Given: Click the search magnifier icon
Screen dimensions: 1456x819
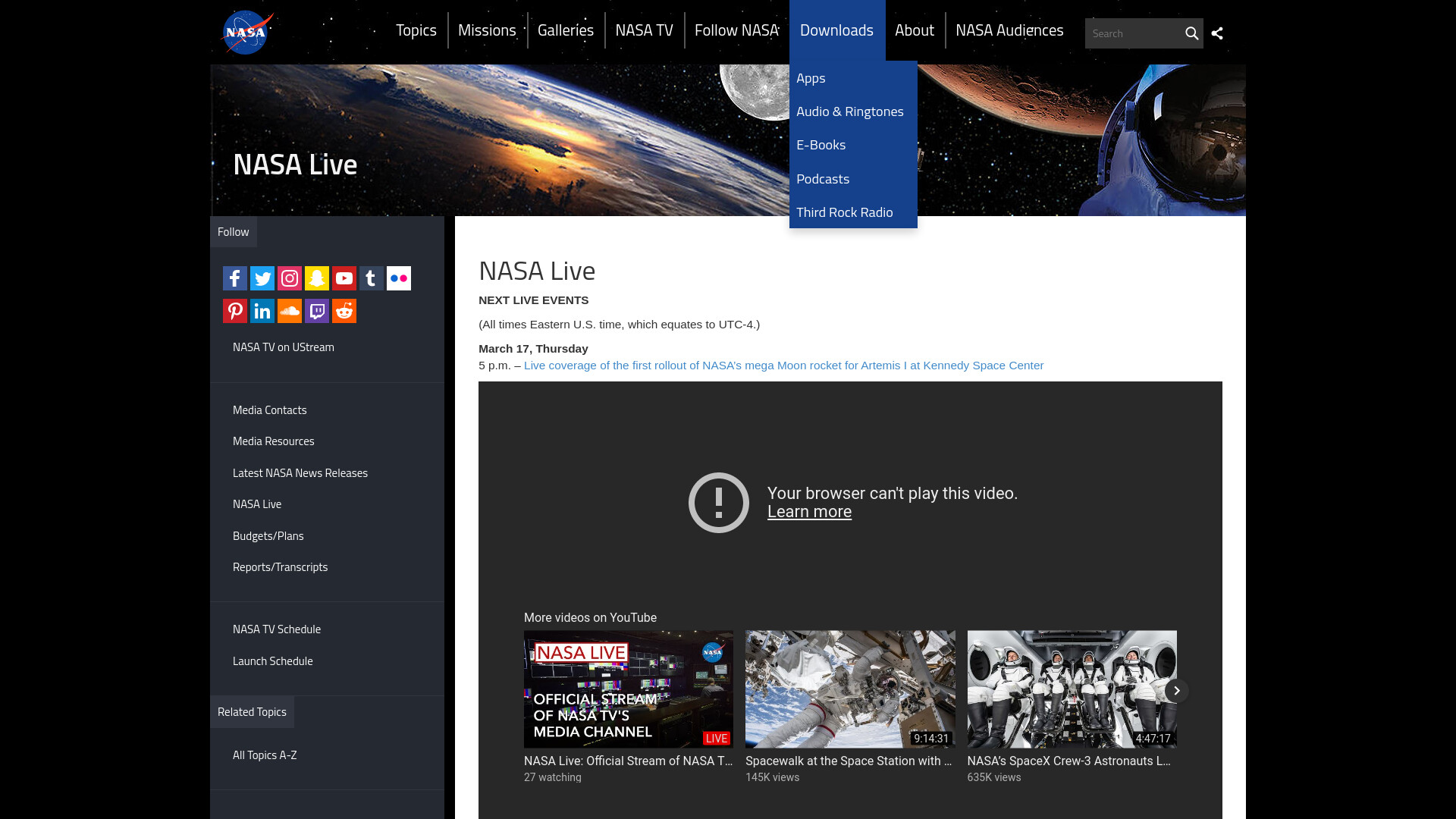Looking at the screenshot, I should click(x=1191, y=33).
